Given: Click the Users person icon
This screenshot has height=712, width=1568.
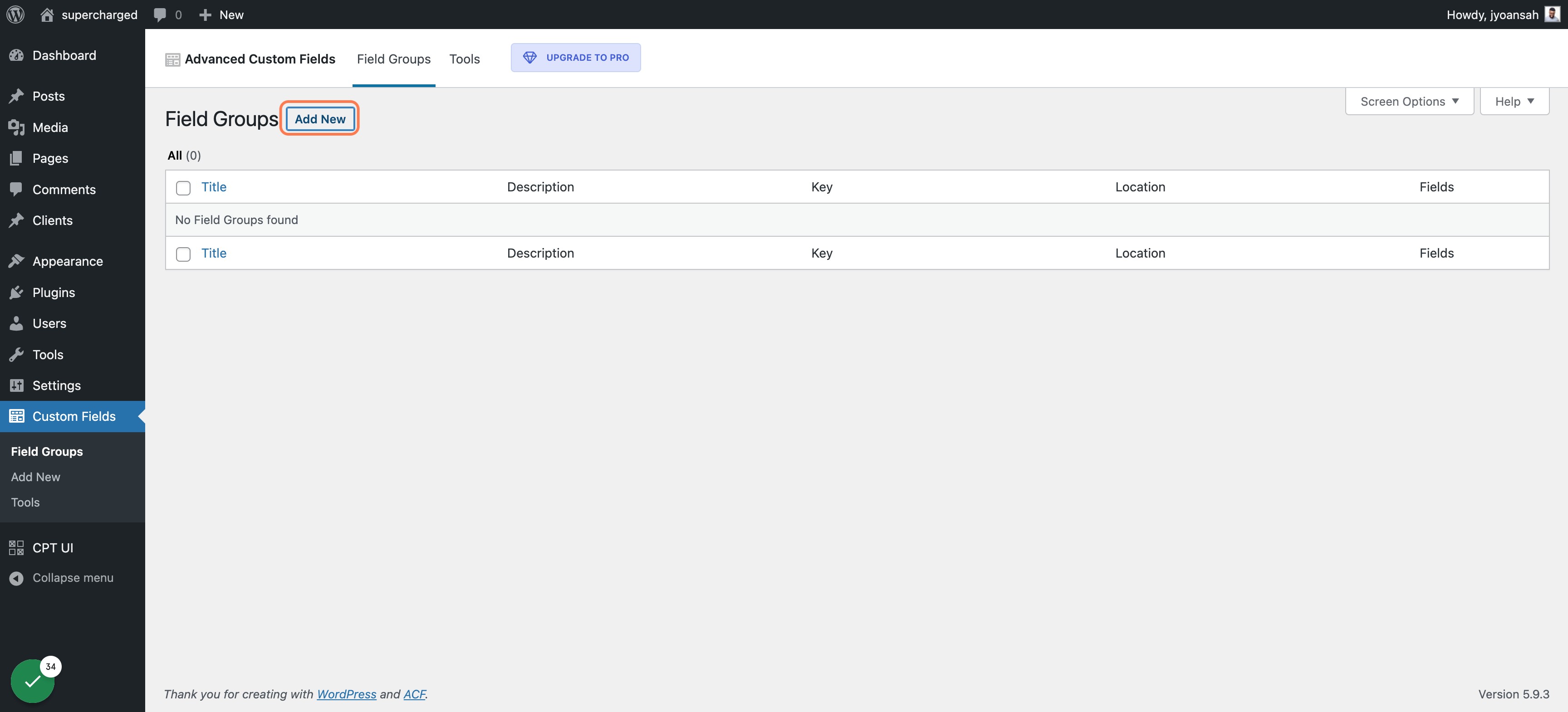Looking at the screenshot, I should [16, 323].
